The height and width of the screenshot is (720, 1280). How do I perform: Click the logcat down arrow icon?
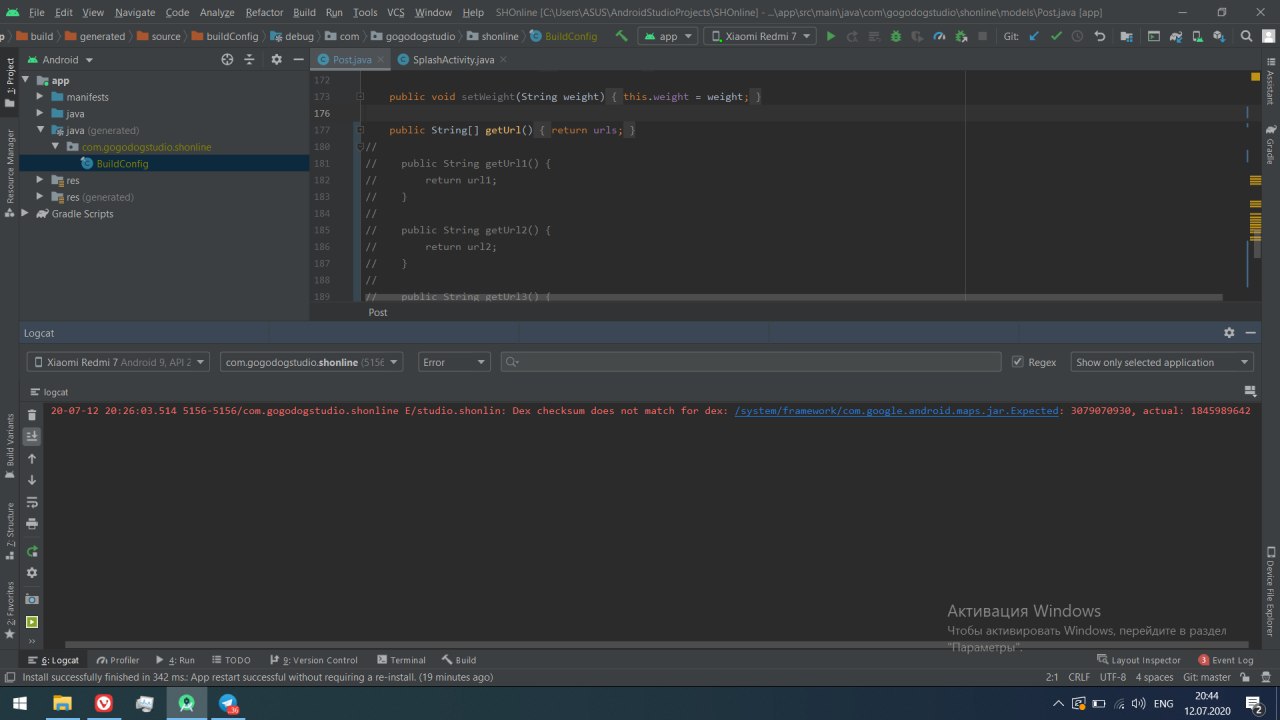(x=32, y=480)
